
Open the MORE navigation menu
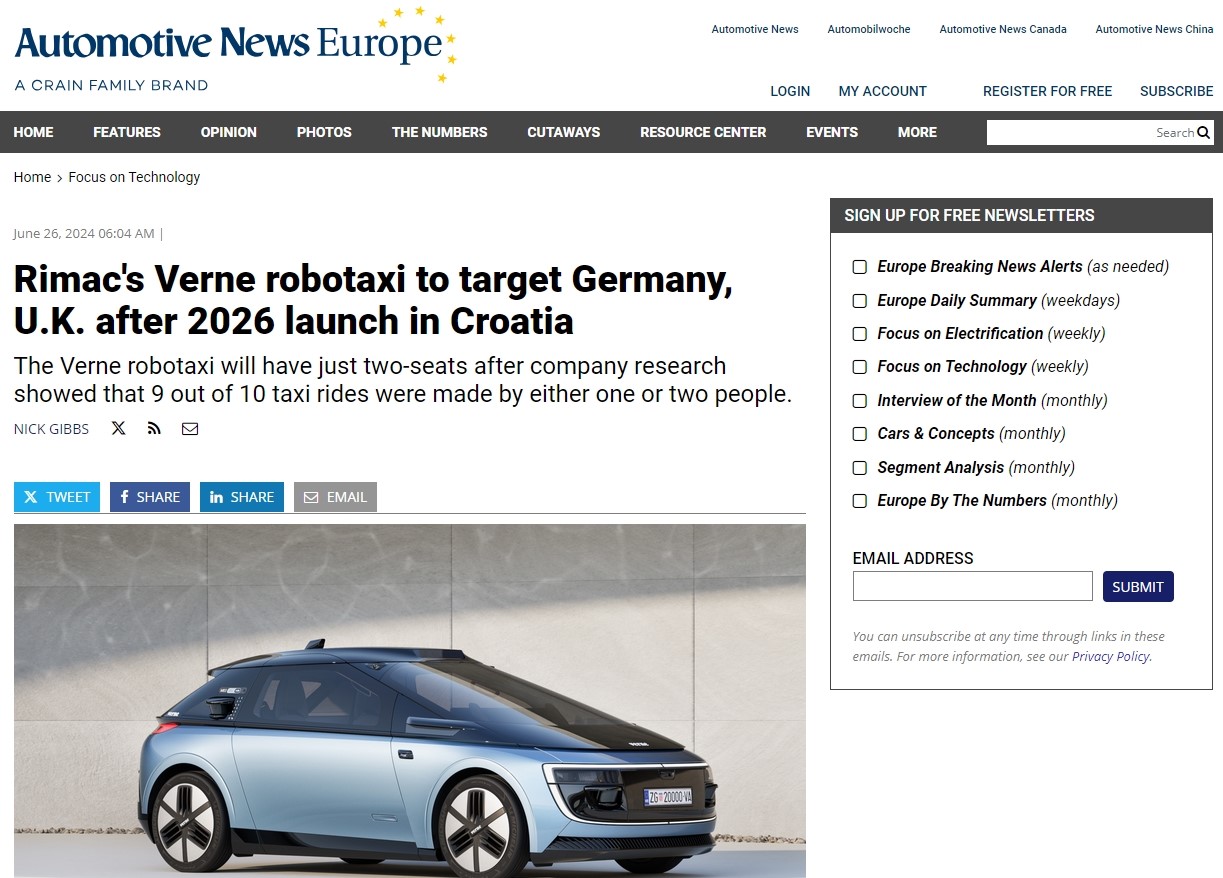click(917, 132)
